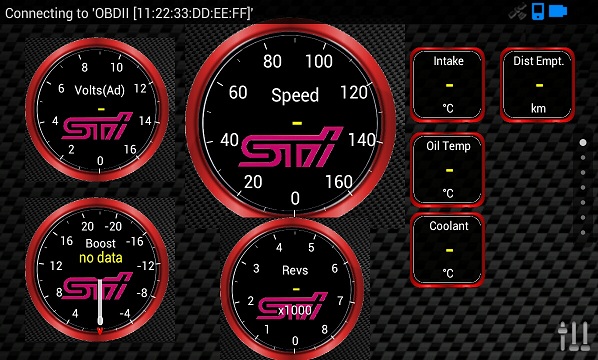The width and height of the screenshot is (598, 360).
Task: Tap the STI logo on Volts gauge
Action: (97, 126)
